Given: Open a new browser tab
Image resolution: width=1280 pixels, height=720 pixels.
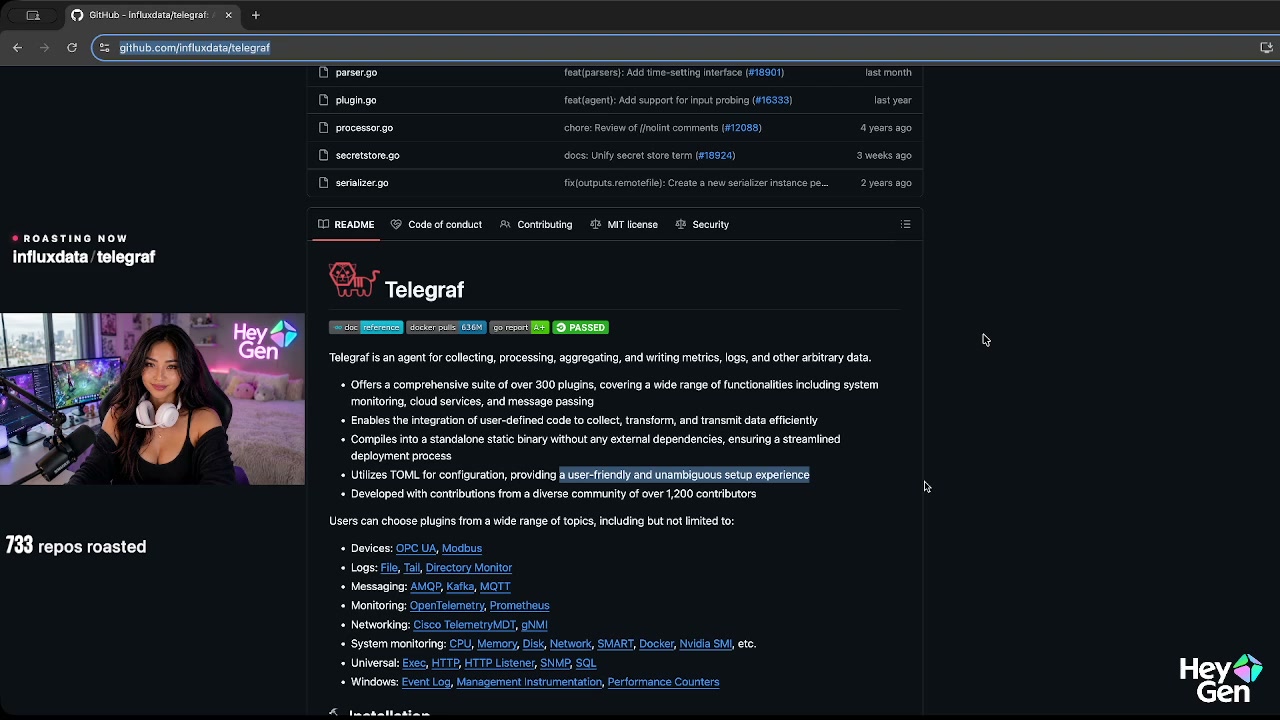Looking at the screenshot, I should (256, 15).
